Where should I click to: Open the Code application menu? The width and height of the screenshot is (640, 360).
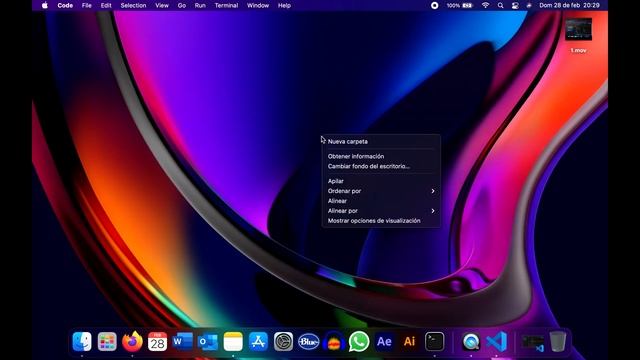[65, 5]
